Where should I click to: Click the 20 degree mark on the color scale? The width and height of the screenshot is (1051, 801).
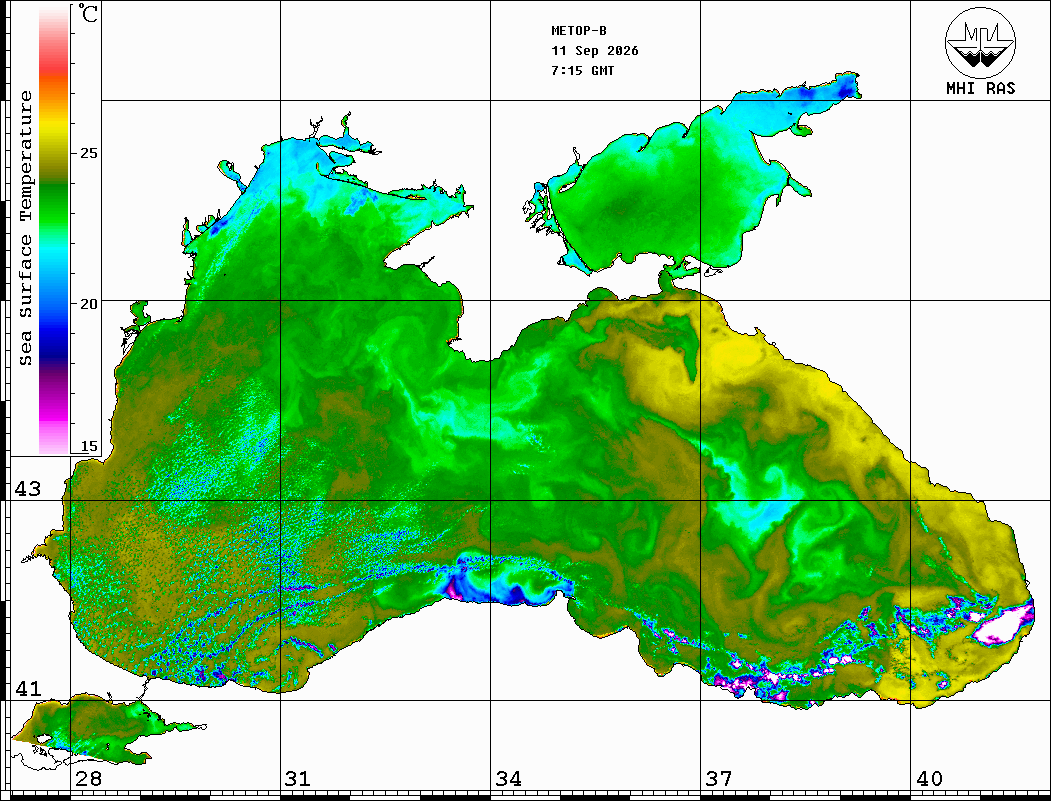(88, 304)
